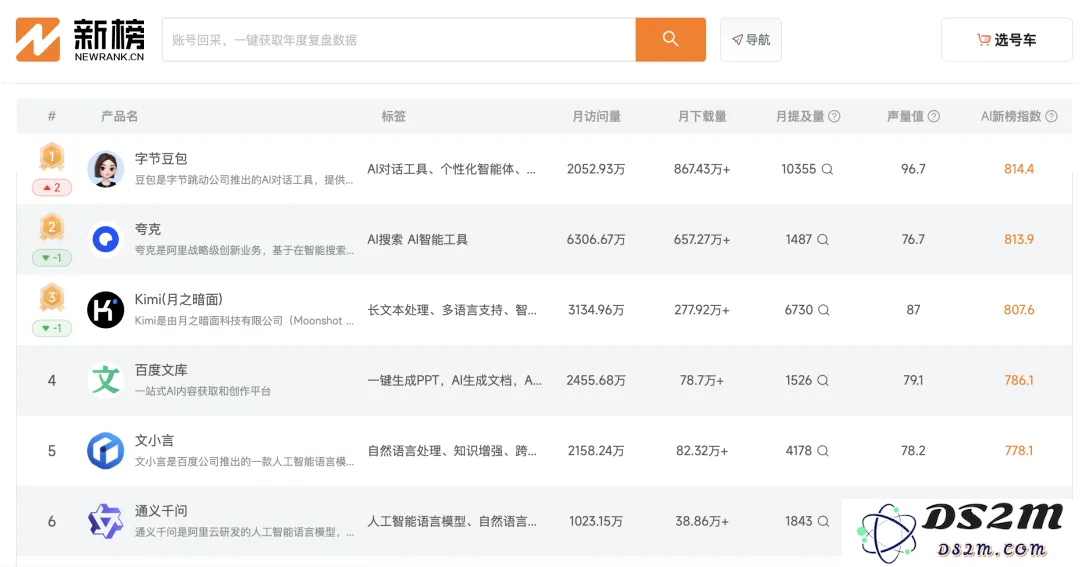This screenshot has width=1080, height=567.
Task: Click monthly downloads value 78.7万+
Action: click(702, 380)
